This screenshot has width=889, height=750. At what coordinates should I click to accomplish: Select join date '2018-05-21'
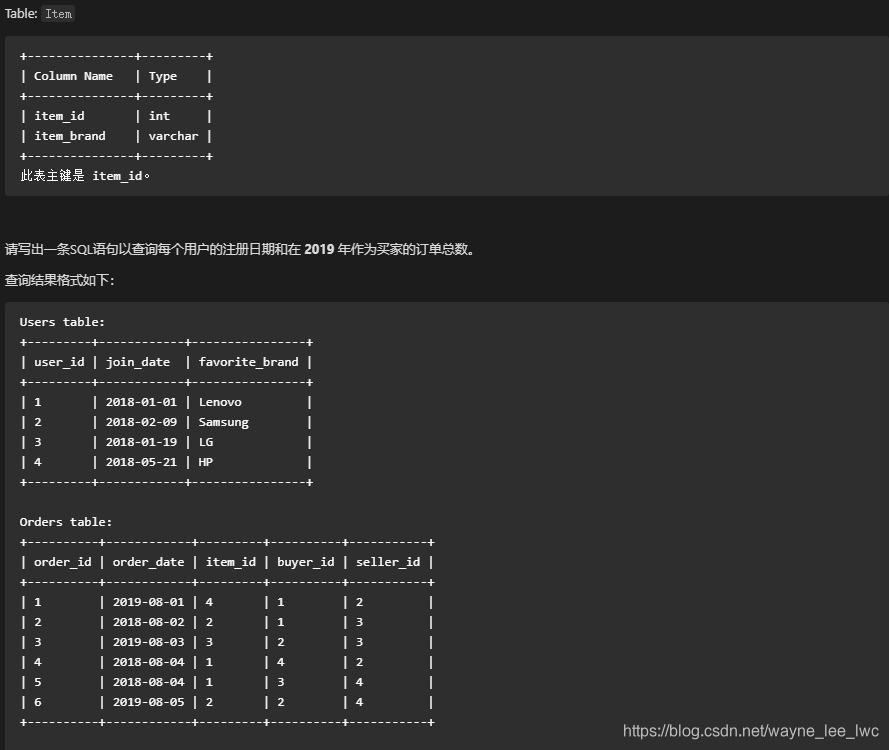click(141, 462)
